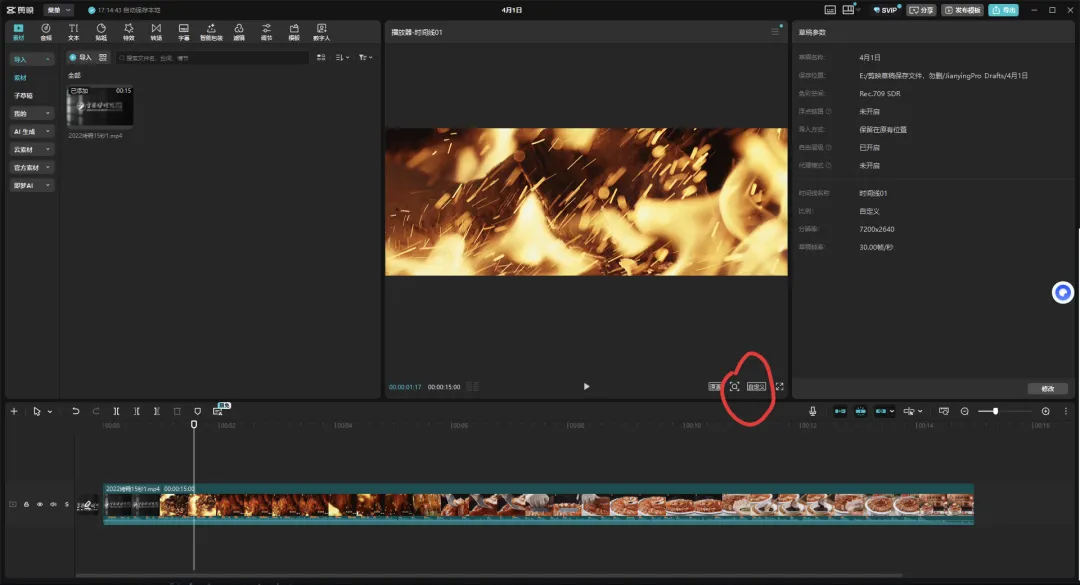
Task: Undo the last edit action
Action: (76, 411)
